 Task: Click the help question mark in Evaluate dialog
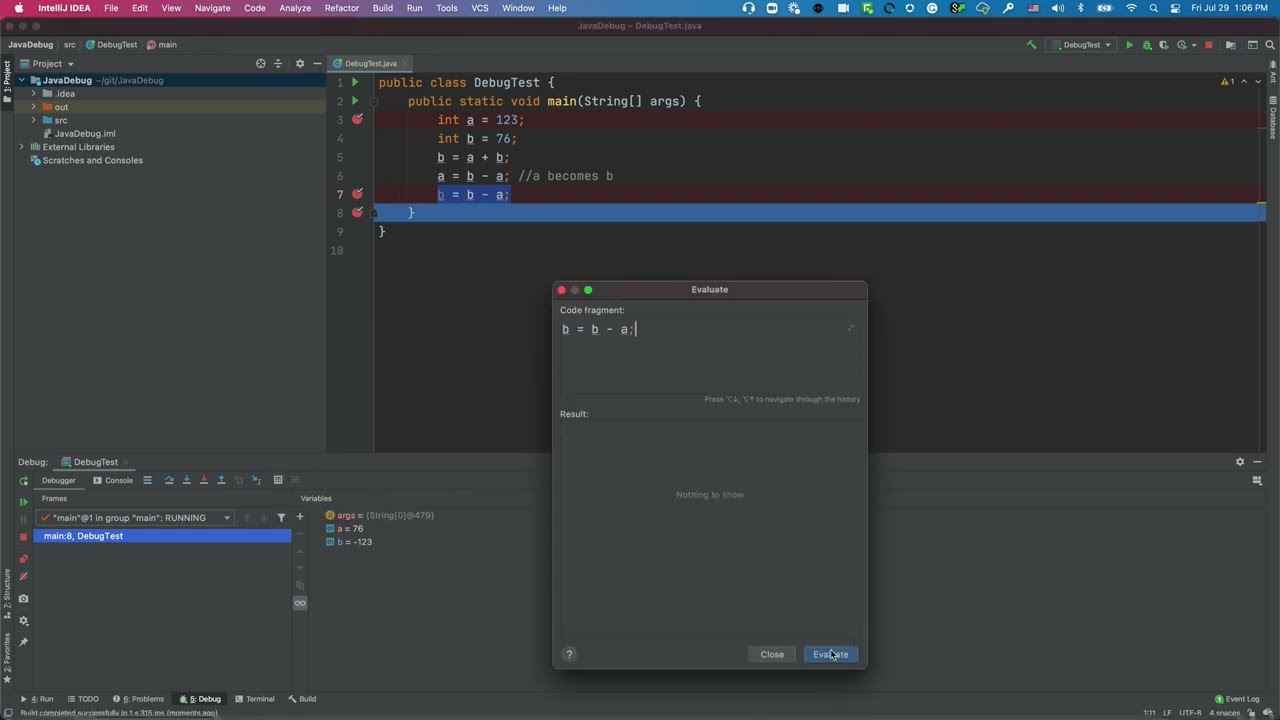[x=569, y=654]
